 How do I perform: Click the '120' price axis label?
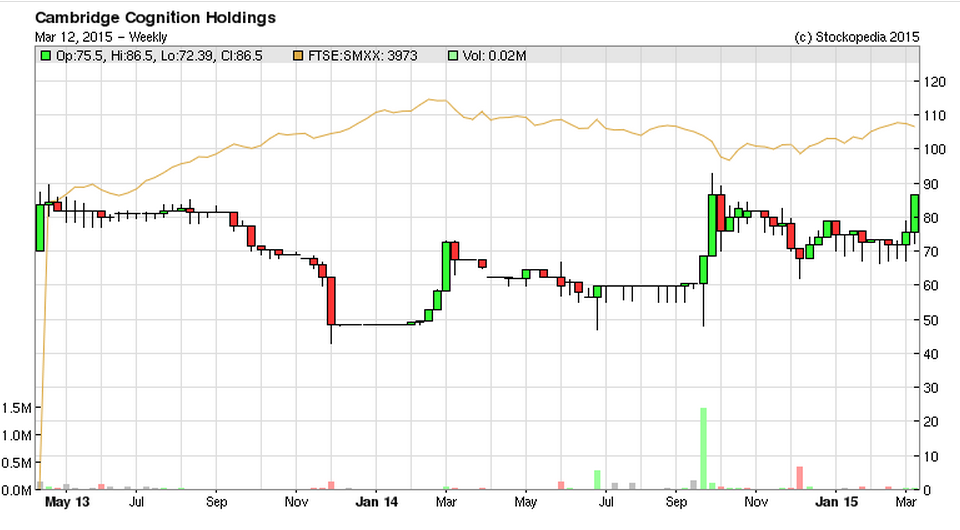(x=934, y=81)
